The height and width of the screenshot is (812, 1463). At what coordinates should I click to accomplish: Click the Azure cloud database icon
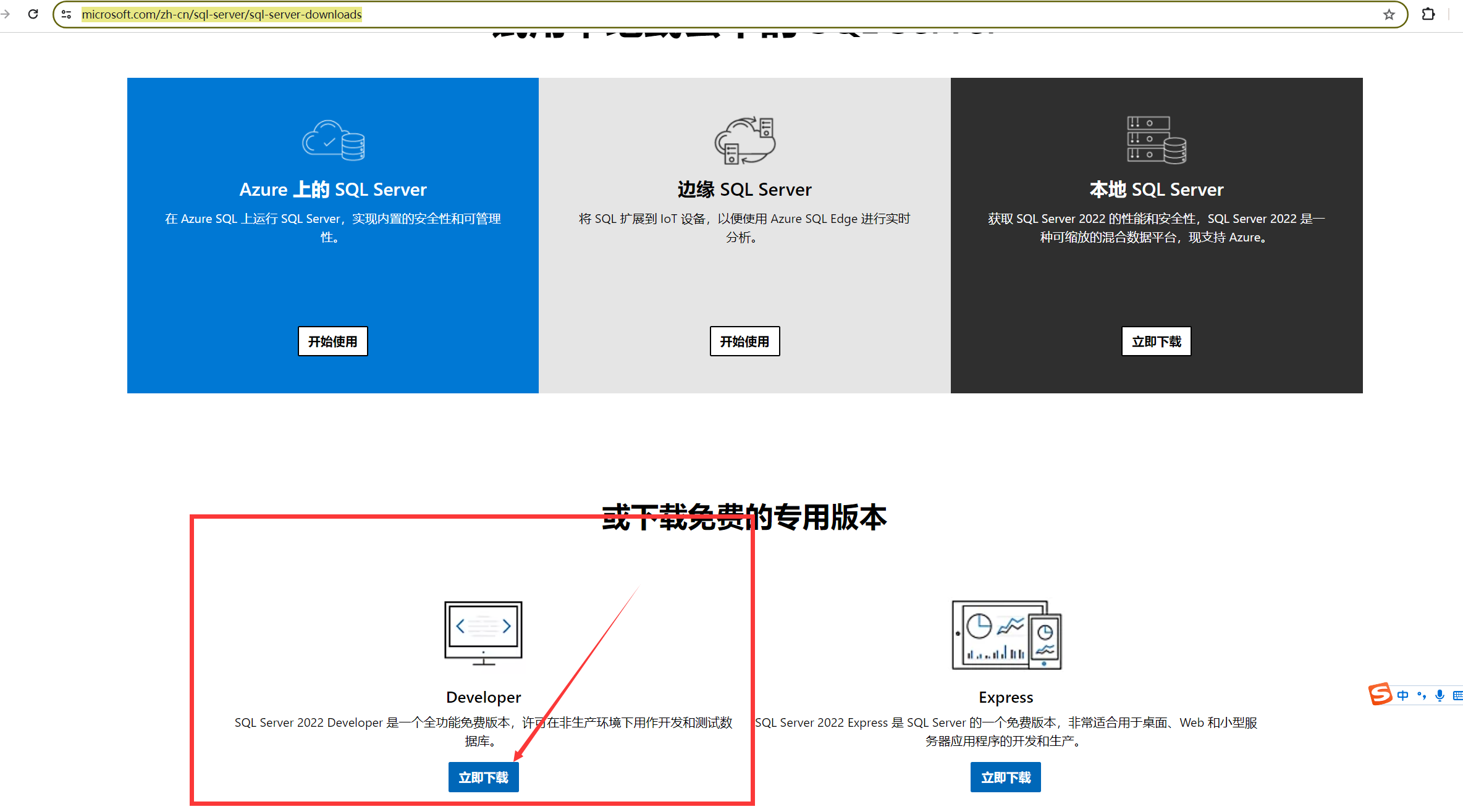tap(333, 140)
